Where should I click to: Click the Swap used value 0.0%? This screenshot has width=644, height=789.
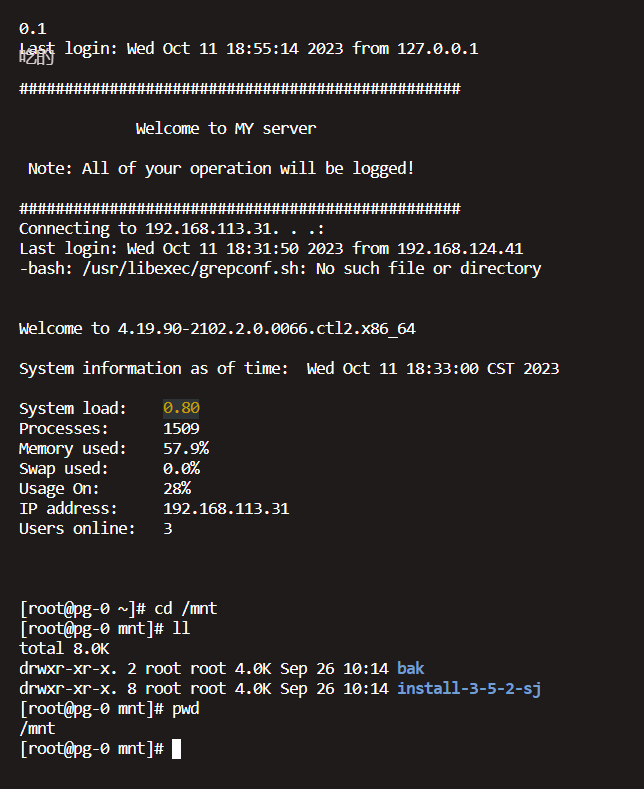point(181,468)
